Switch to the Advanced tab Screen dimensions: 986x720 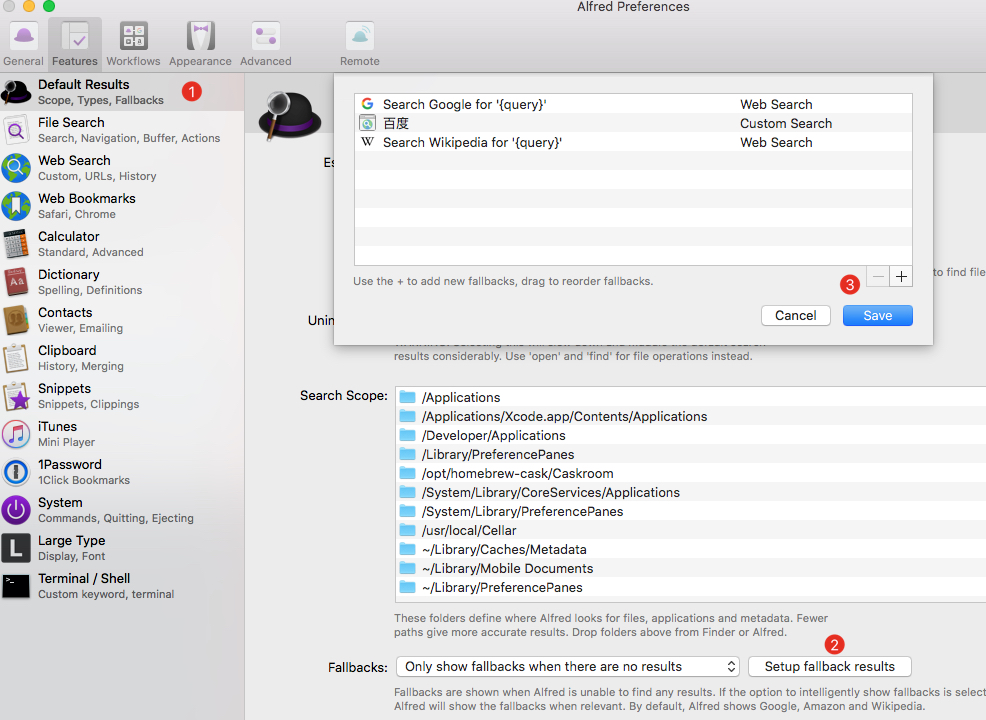[264, 42]
